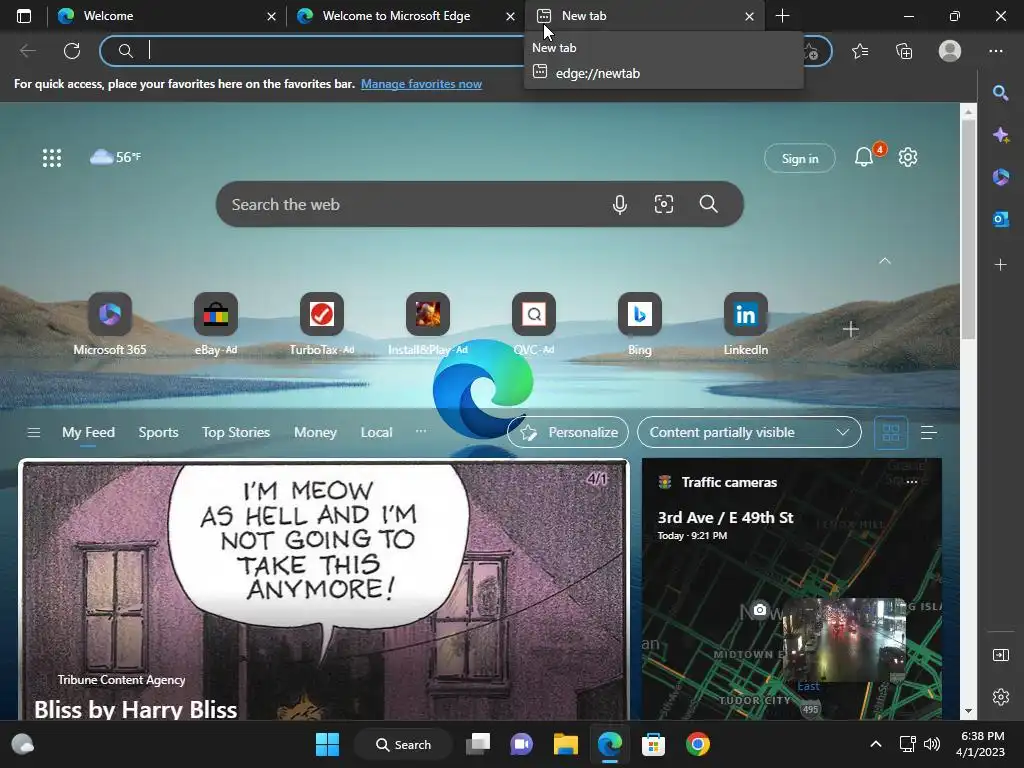Image resolution: width=1024 pixels, height=768 pixels.
Task: Click the hide sidebar icon
Action: tap(1000, 655)
